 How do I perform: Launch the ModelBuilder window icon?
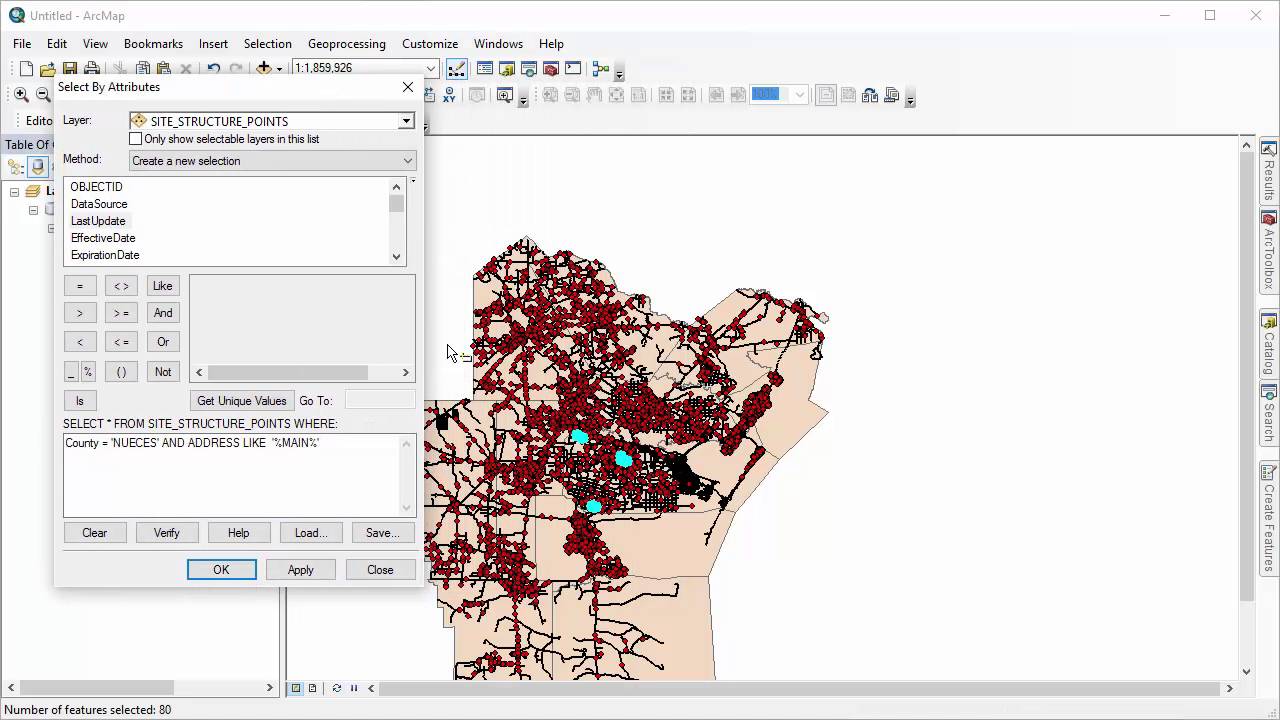601,69
